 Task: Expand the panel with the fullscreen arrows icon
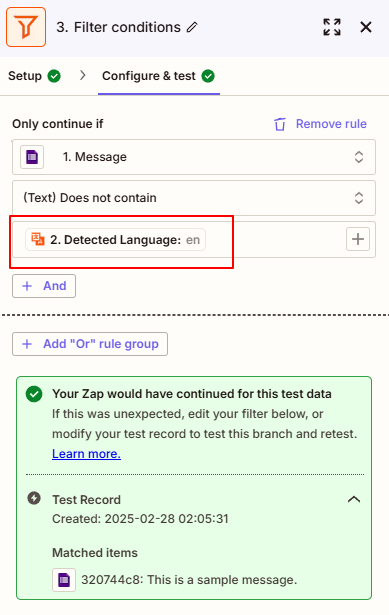(332, 27)
